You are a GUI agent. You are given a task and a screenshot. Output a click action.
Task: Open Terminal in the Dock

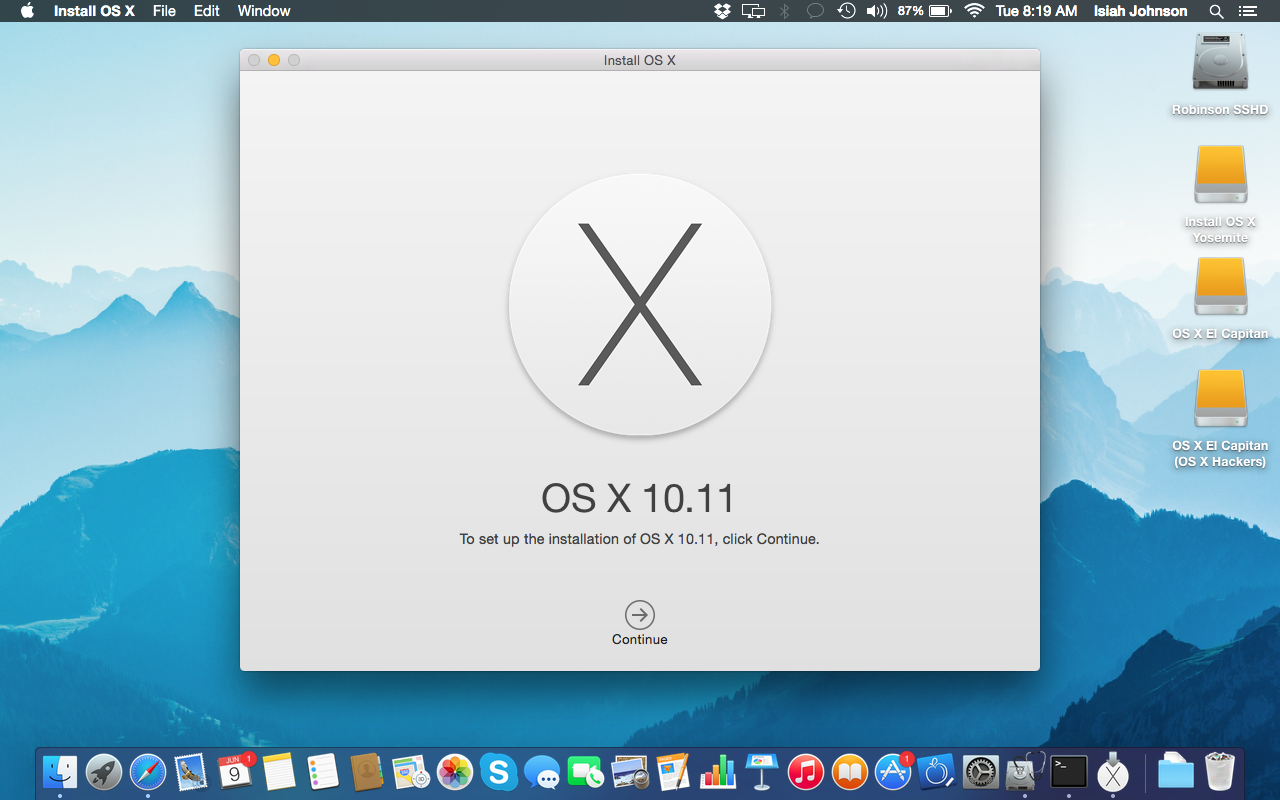(x=1069, y=771)
